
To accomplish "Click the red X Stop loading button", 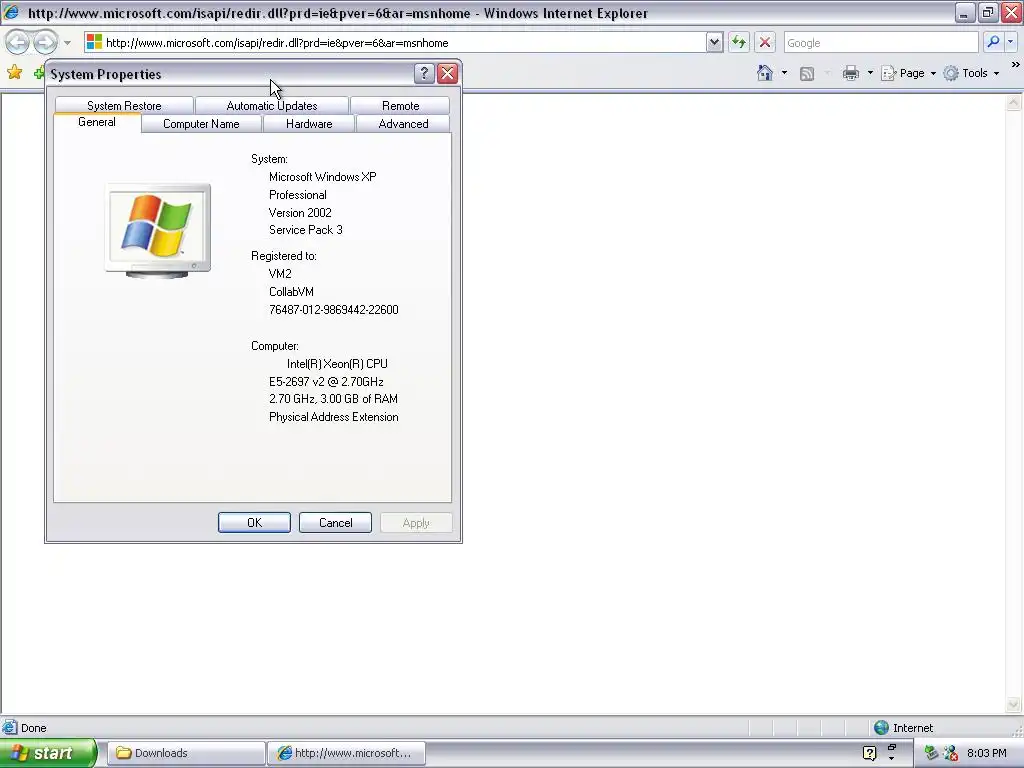I will (765, 42).
